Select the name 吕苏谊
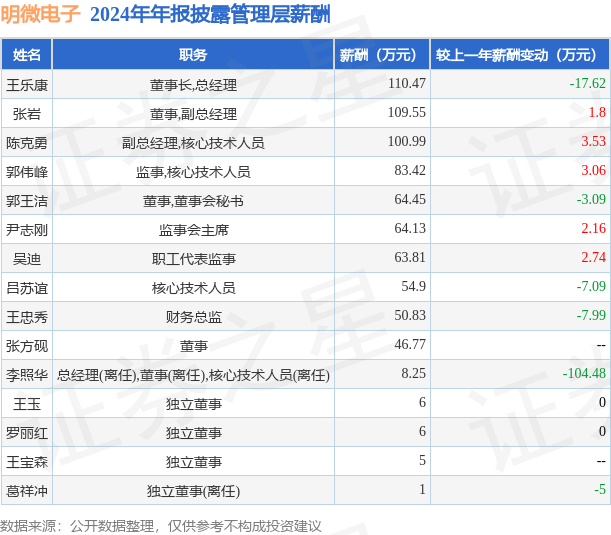Screen dimensions: 611x535 click(x=26, y=288)
